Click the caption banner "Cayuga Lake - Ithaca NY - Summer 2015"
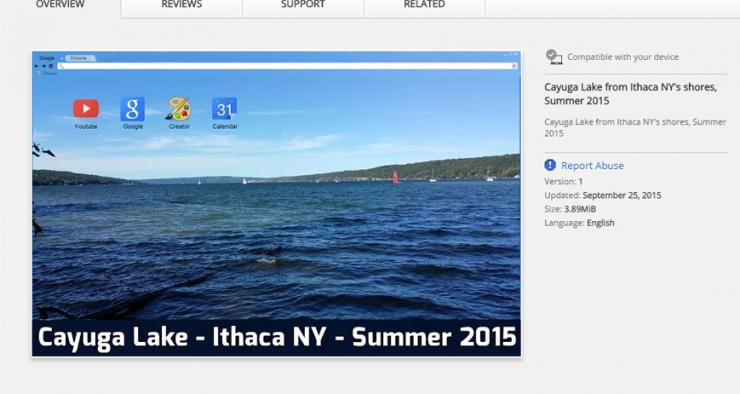Screen dimensions: 740x394 pos(277,337)
